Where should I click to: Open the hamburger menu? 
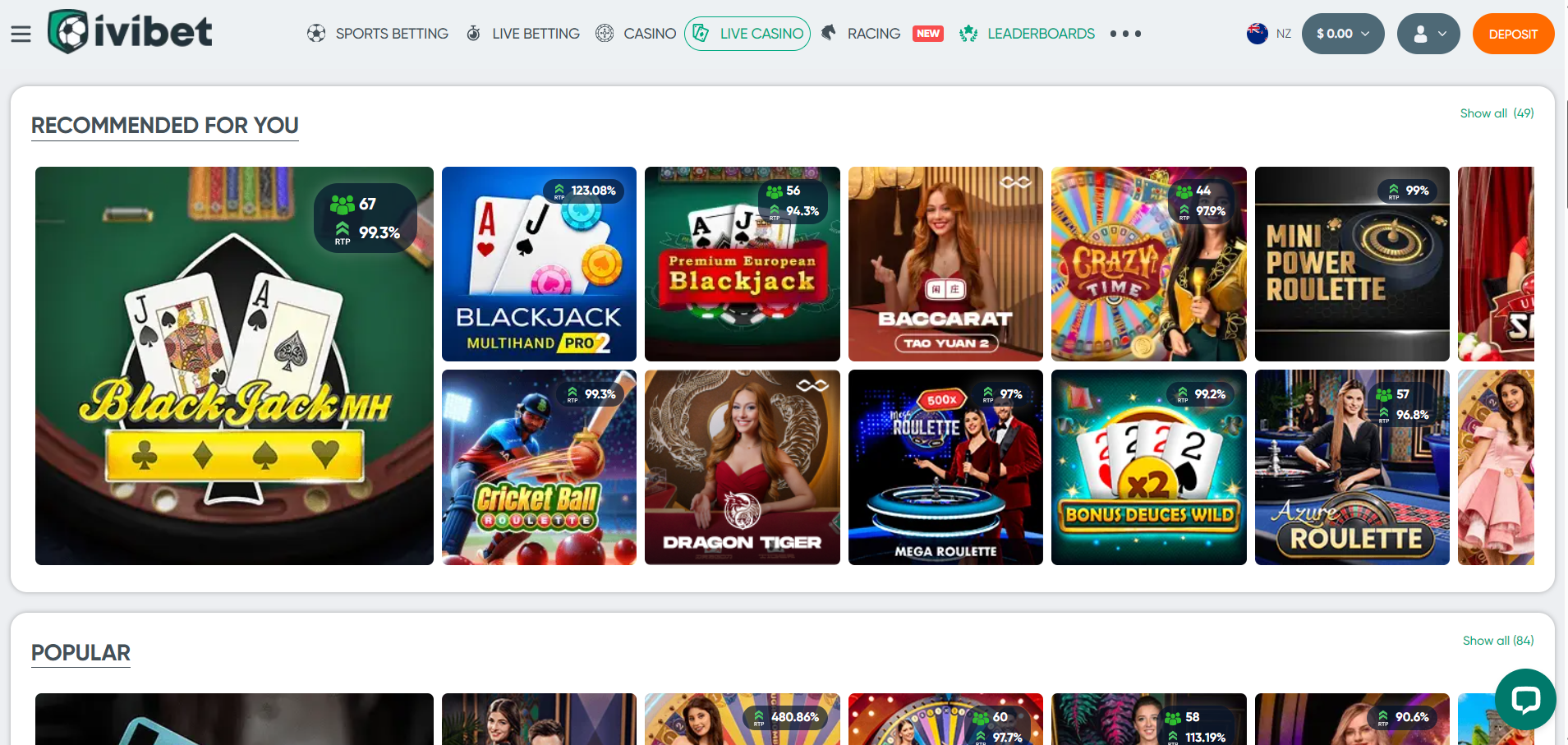[x=21, y=34]
